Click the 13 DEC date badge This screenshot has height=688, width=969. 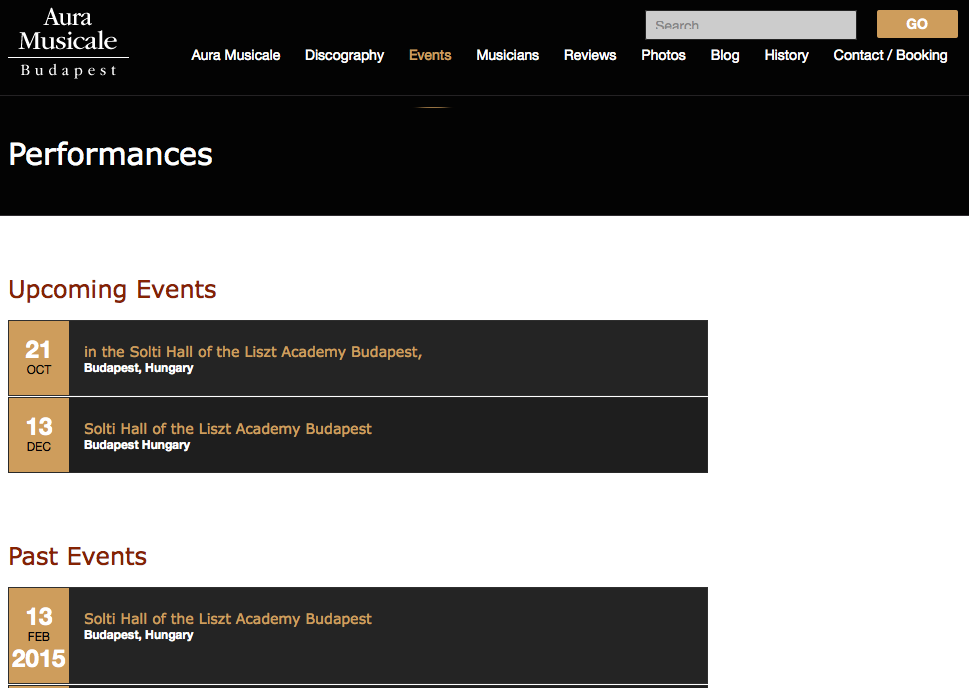pyautogui.click(x=39, y=435)
